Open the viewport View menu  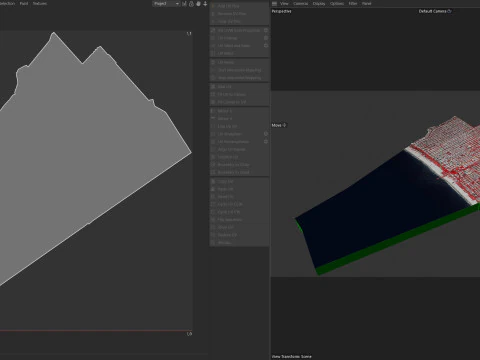pyautogui.click(x=284, y=4)
